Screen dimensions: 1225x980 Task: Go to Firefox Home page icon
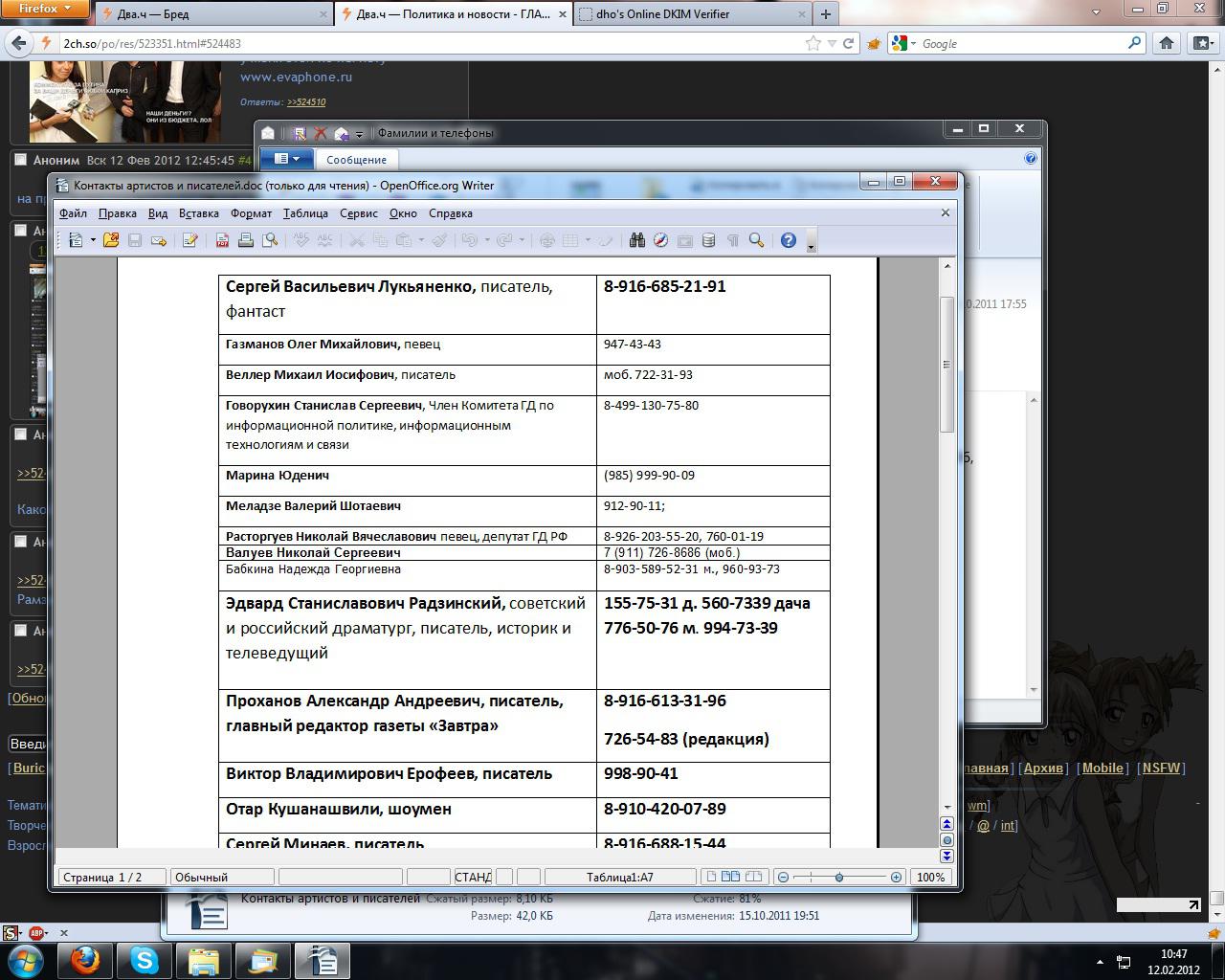pos(1166,43)
